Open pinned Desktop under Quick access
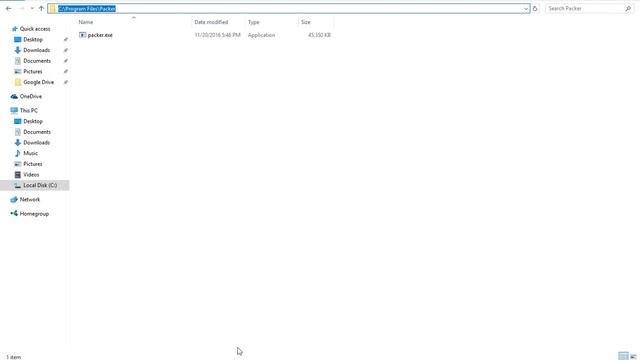The width and height of the screenshot is (640, 360). [33, 40]
